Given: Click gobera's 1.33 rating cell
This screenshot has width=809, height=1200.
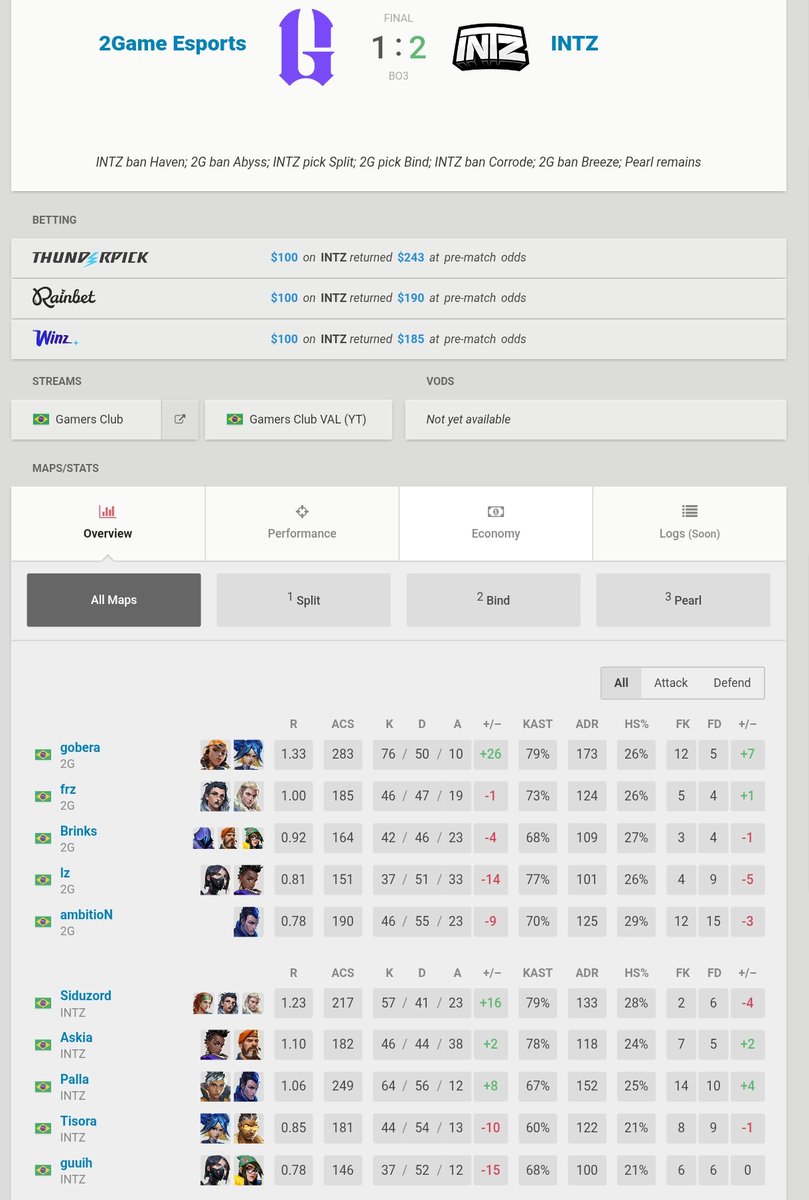Looking at the screenshot, I should click(x=294, y=755).
